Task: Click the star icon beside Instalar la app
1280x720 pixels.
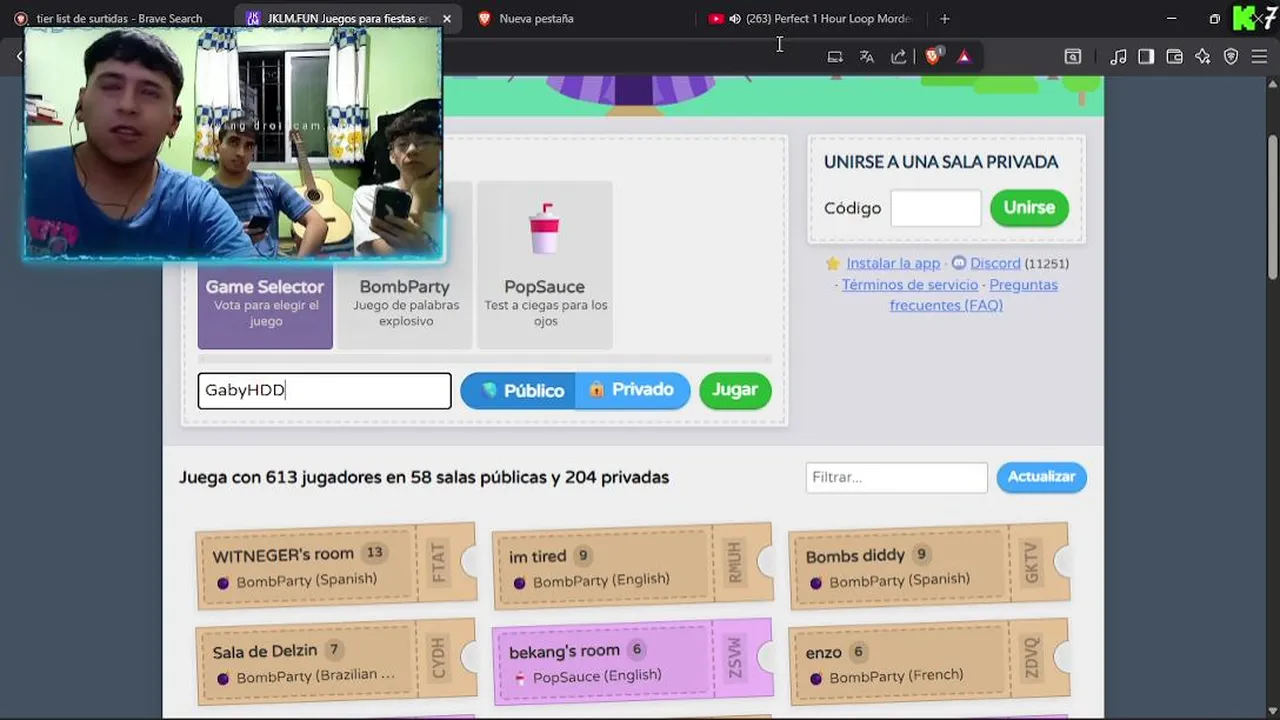Action: (833, 264)
